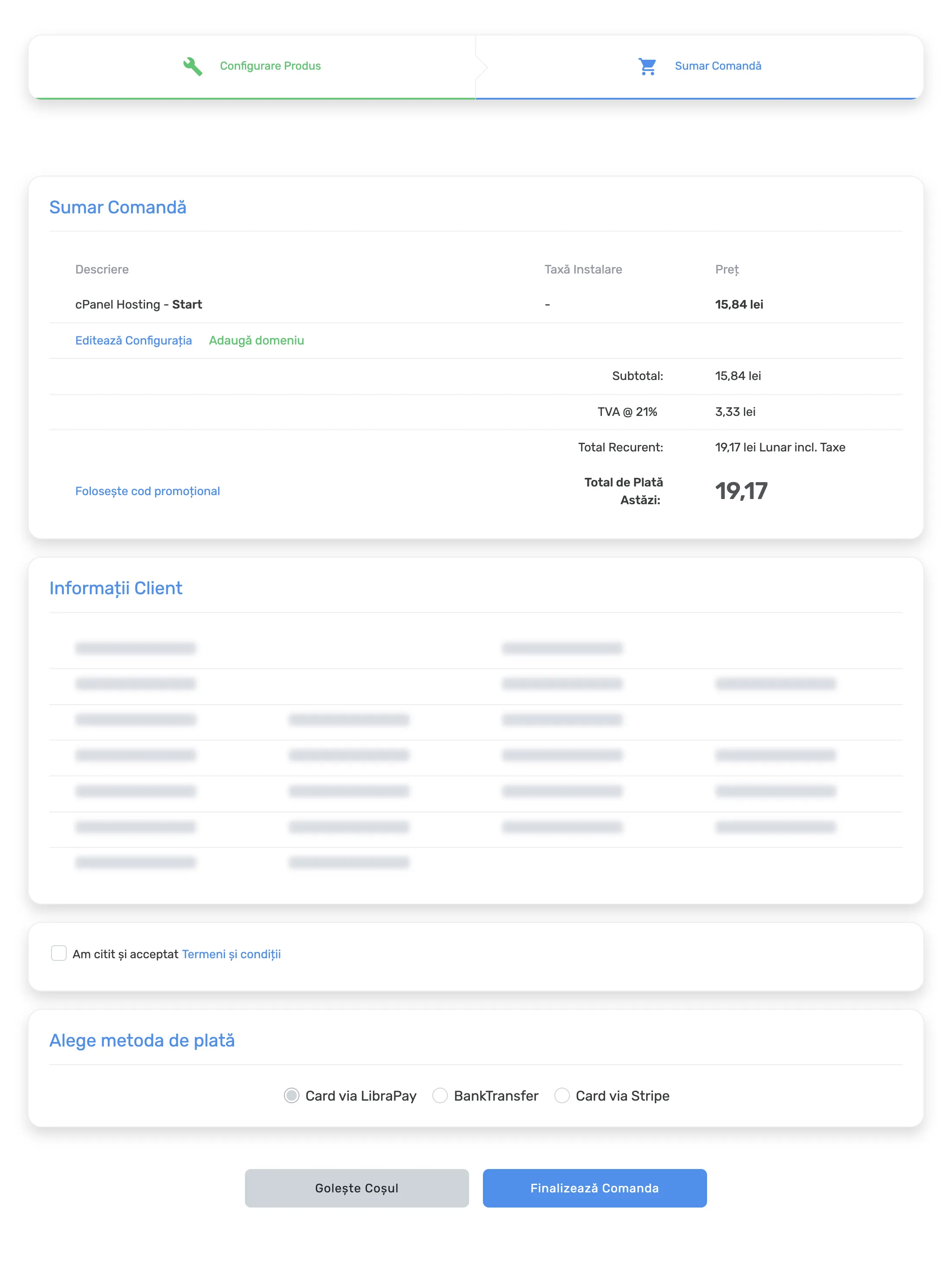Click the Finalizează Comanda button

click(595, 1188)
